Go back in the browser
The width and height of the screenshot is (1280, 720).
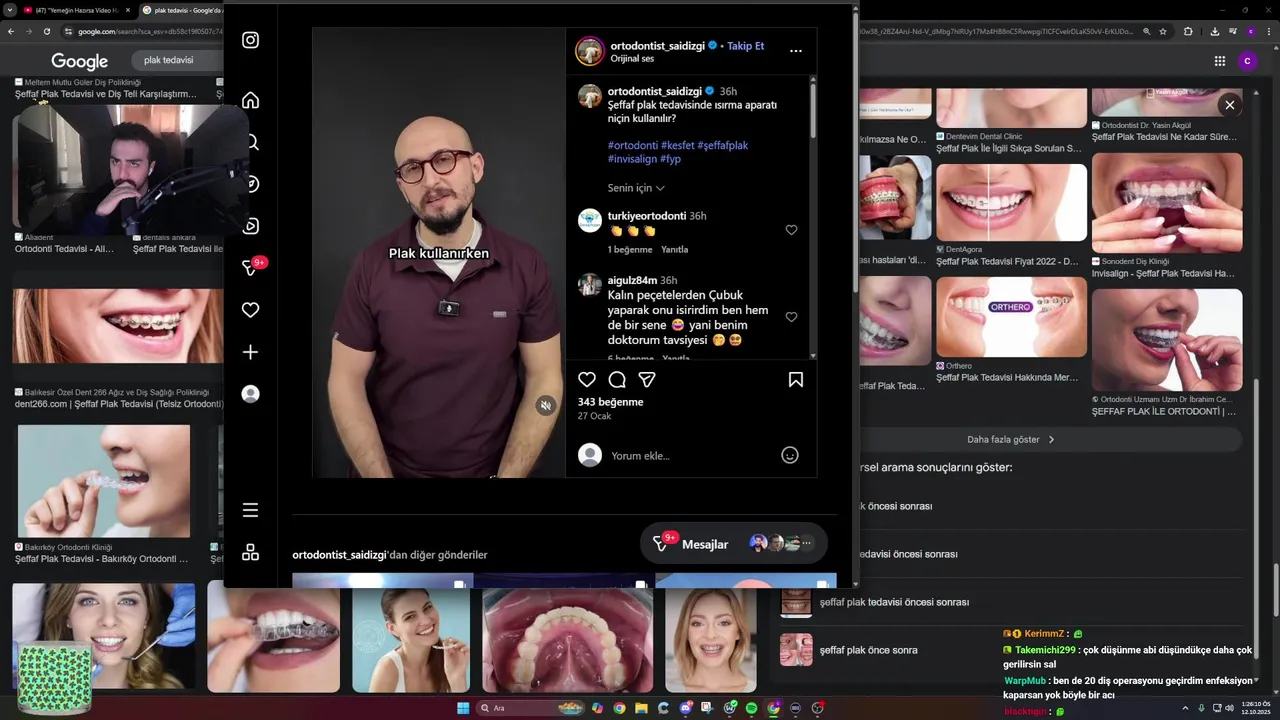click(x=11, y=31)
